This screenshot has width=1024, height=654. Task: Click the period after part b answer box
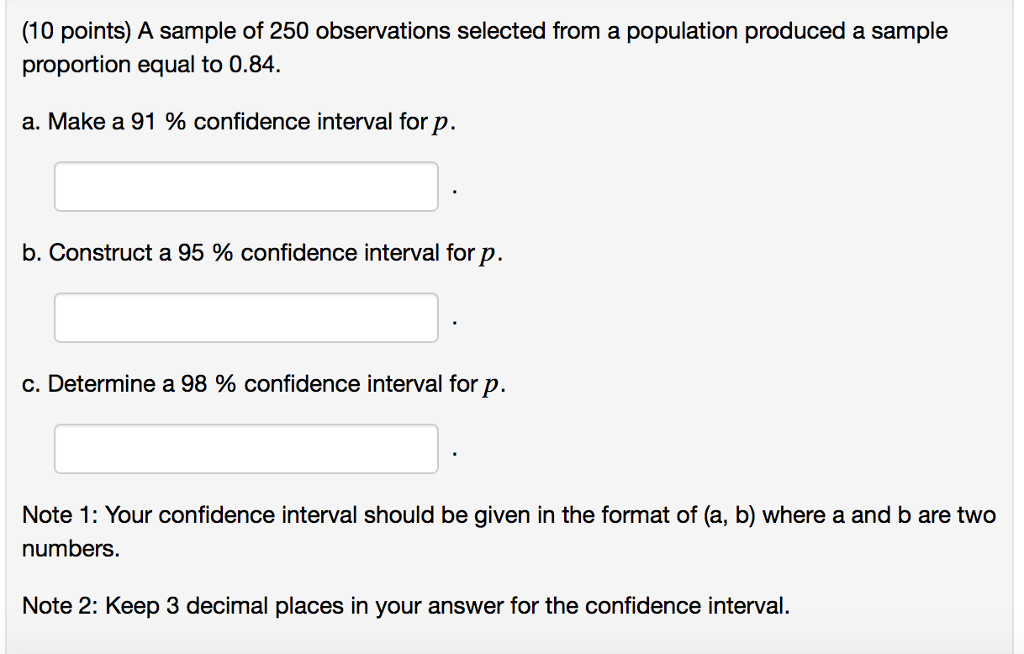tap(455, 323)
